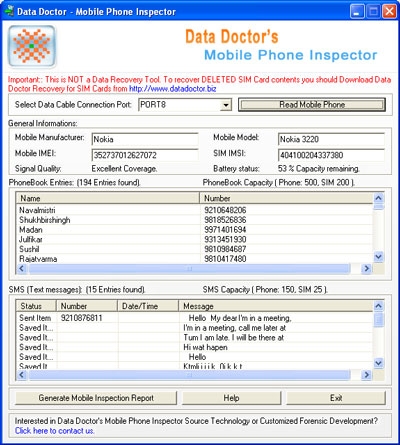This screenshot has width=400, height=445.
Task: Select the Sent Item message row
Action: click(195, 318)
